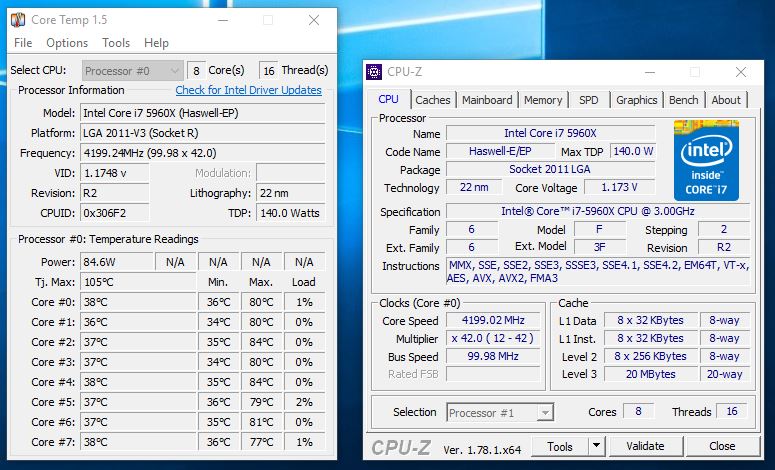Screen dimensions: 775x470
Task: Click the Core #5 load value 2%
Action: coord(304,402)
